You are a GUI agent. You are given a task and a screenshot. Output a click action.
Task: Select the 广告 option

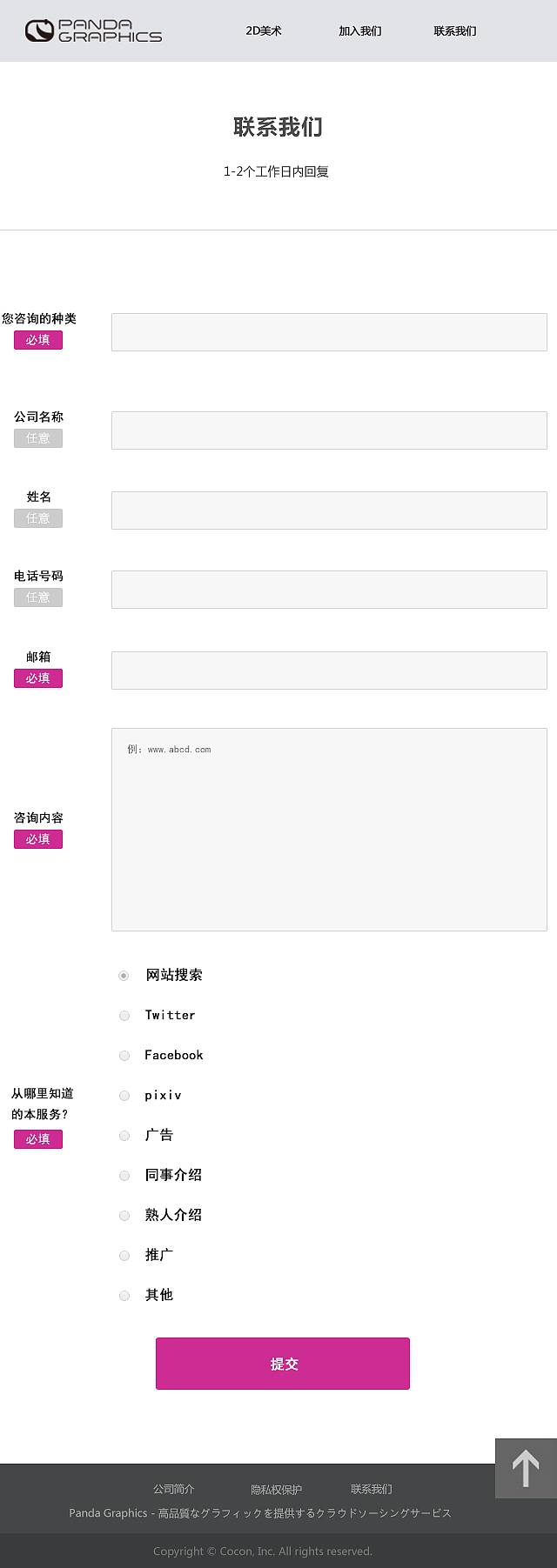click(x=124, y=1135)
